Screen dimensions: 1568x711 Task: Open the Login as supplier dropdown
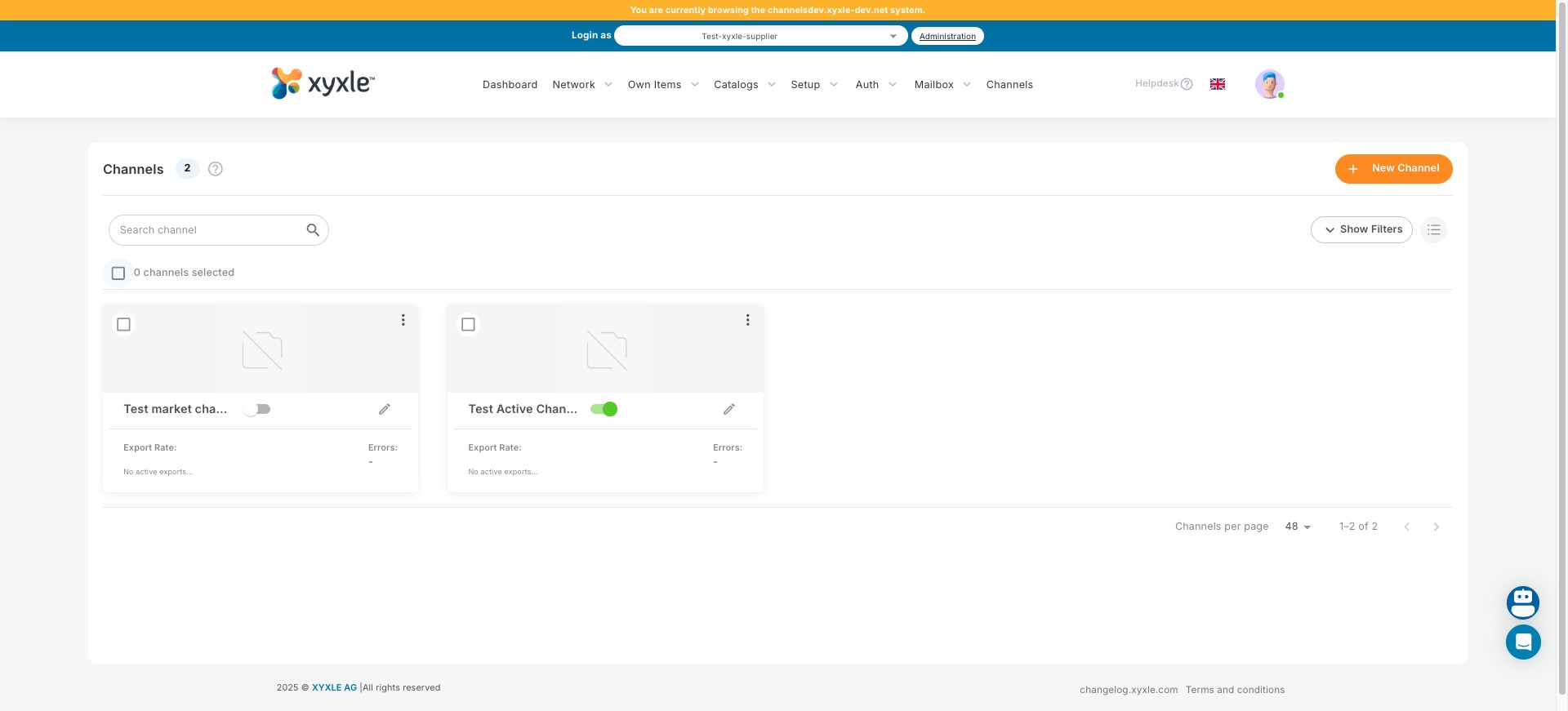760,36
